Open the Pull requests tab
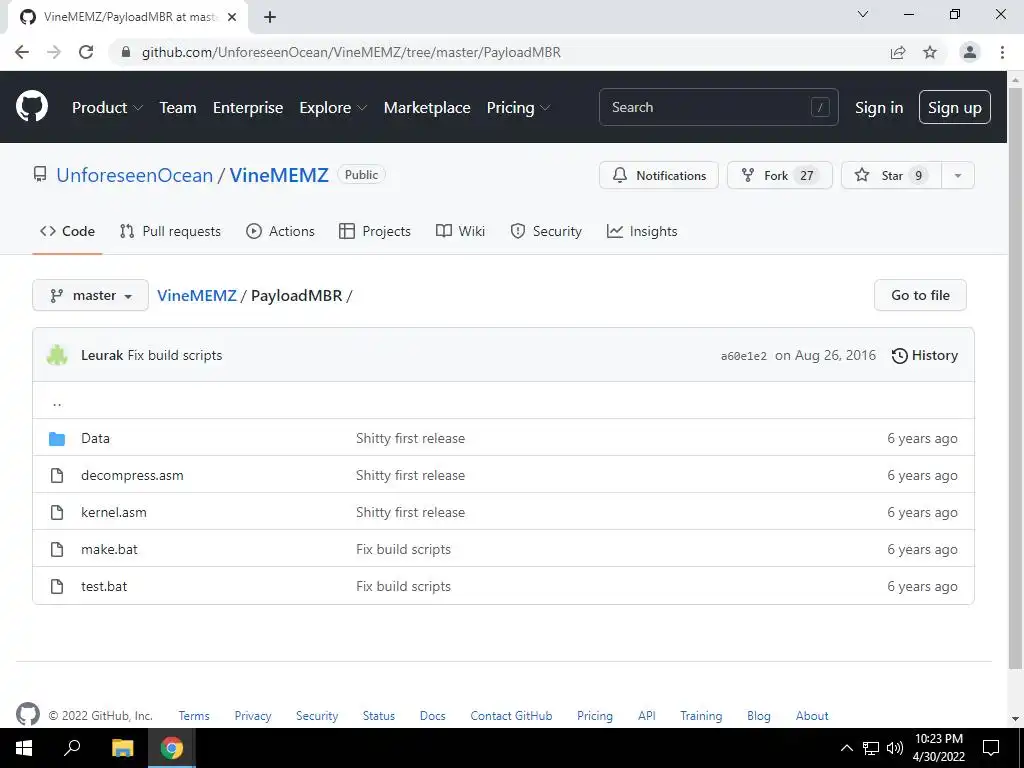Image resolution: width=1024 pixels, height=768 pixels. (x=170, y=231)
